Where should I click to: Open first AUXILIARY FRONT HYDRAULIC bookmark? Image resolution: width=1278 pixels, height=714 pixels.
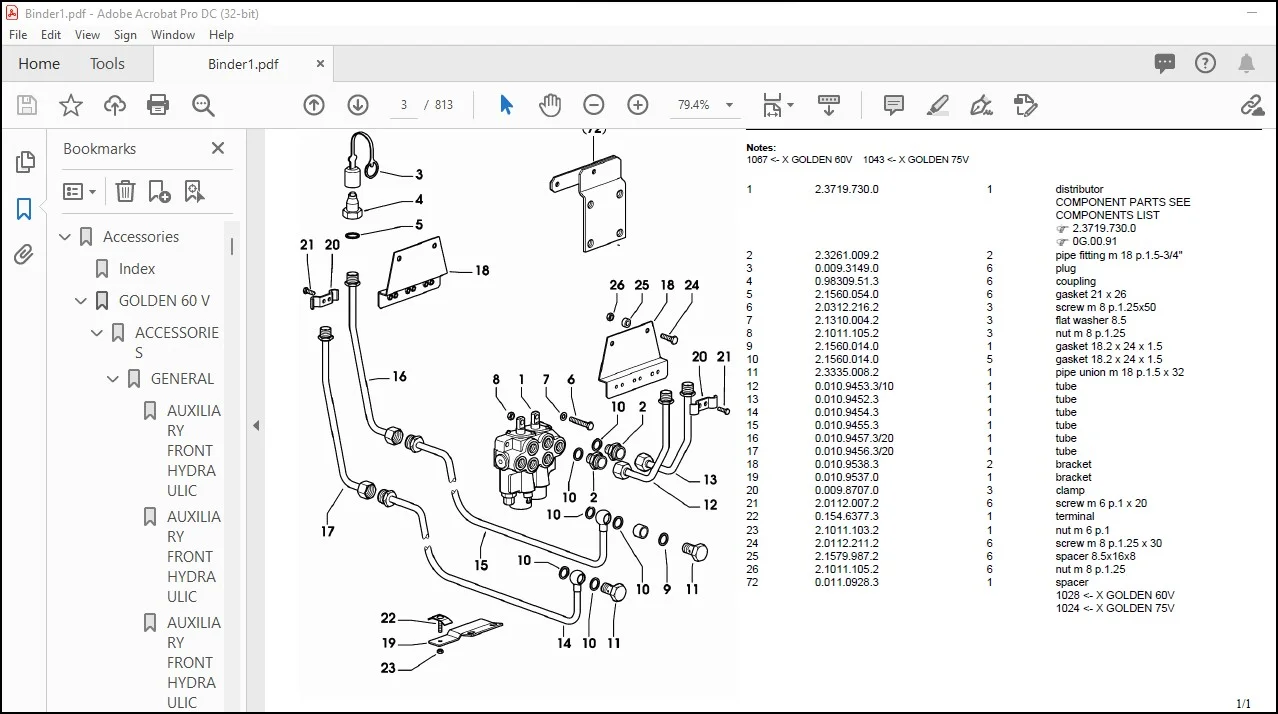(194, 450)
